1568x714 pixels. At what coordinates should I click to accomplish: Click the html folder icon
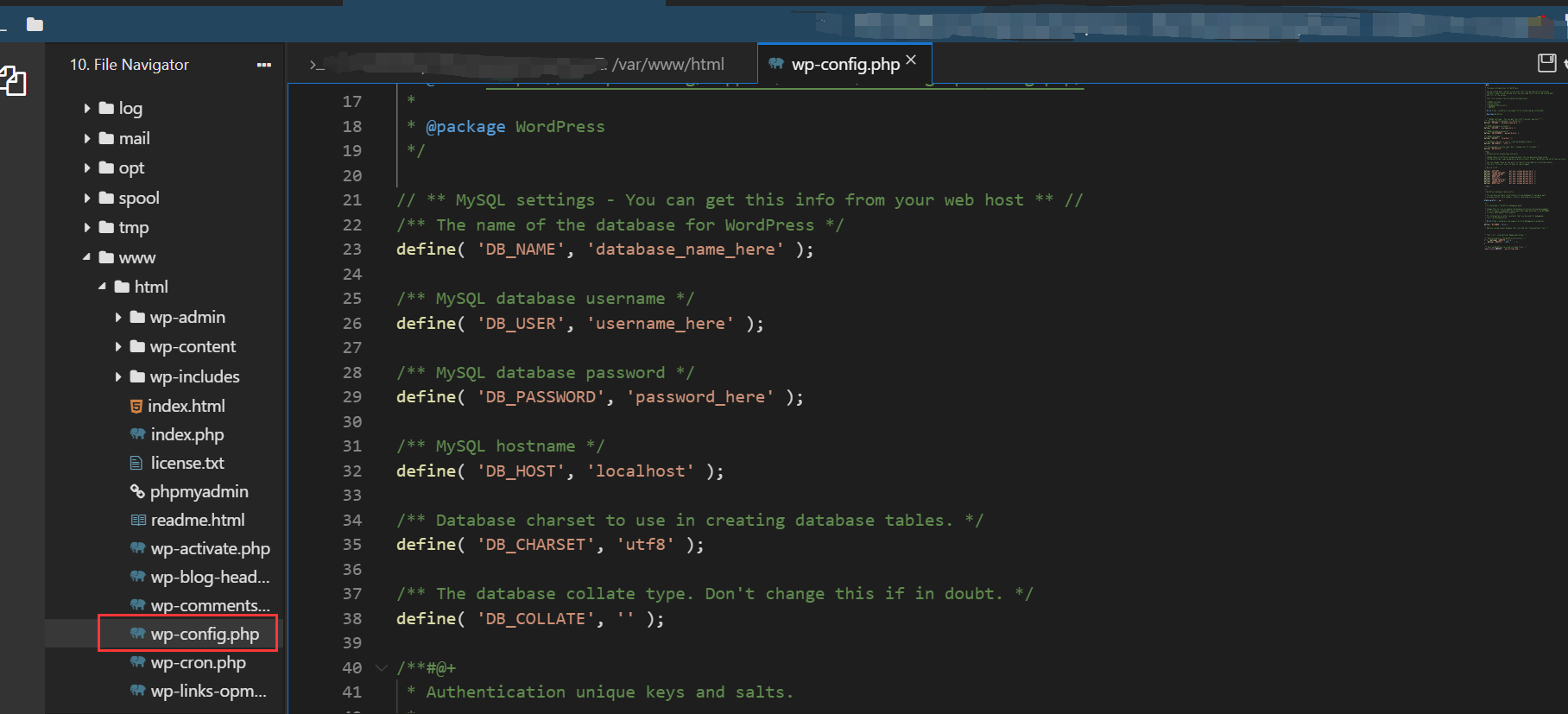point(122,287)
